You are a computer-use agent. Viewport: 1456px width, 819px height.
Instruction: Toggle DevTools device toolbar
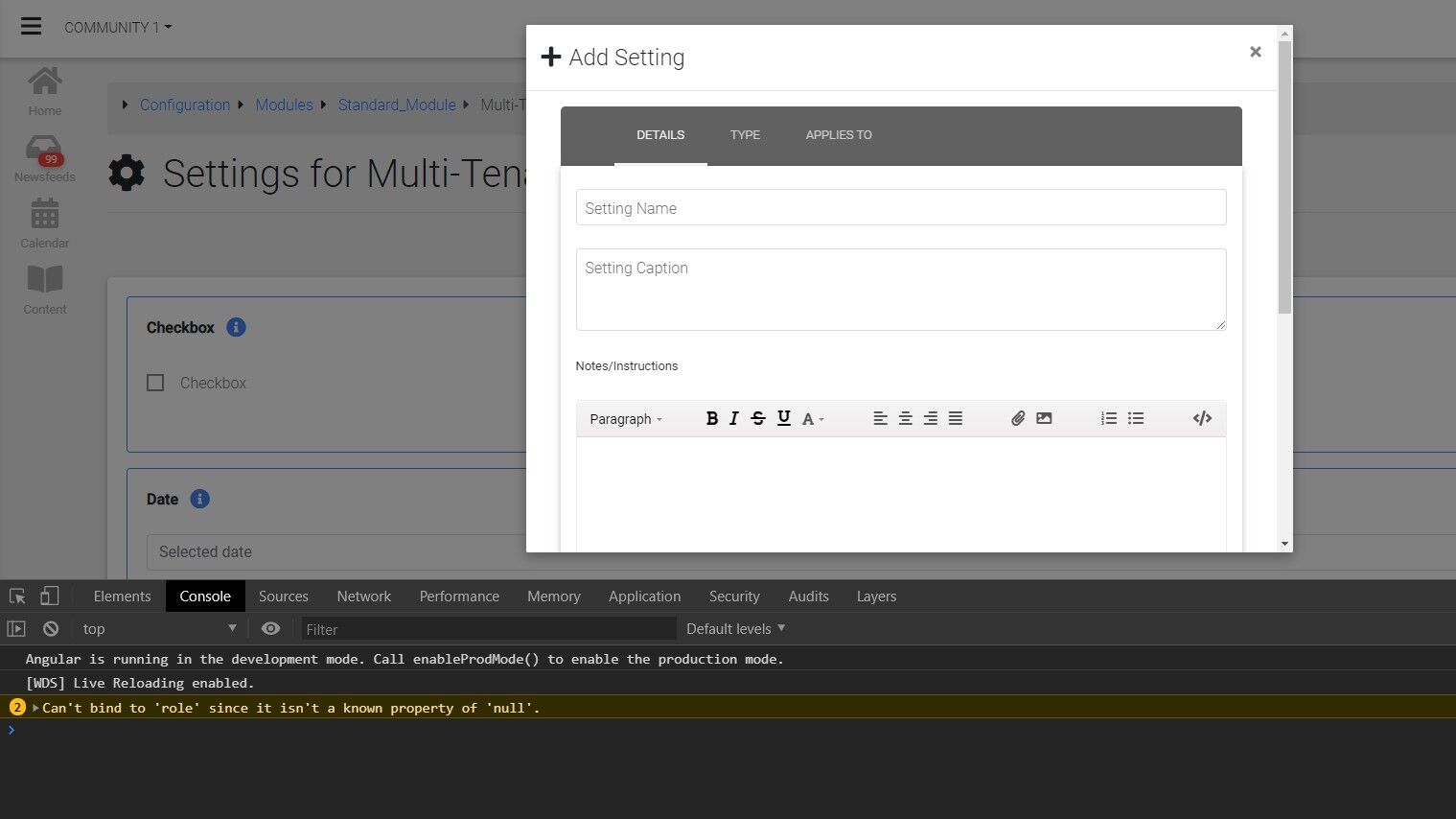(x=49, y=597)
